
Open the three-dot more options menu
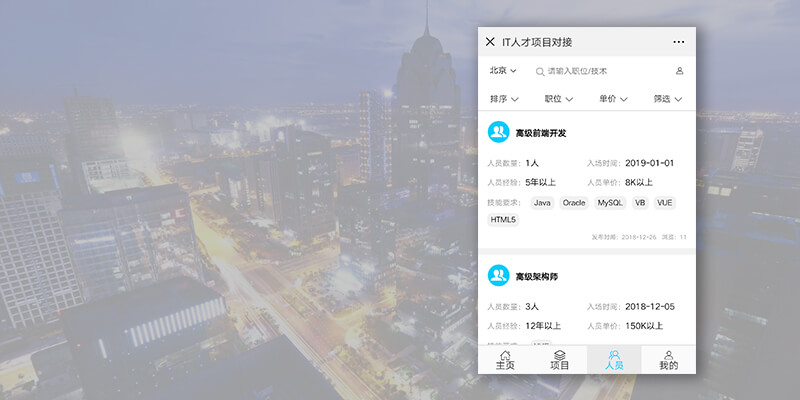pyautogui.click(x=679, y=42)
